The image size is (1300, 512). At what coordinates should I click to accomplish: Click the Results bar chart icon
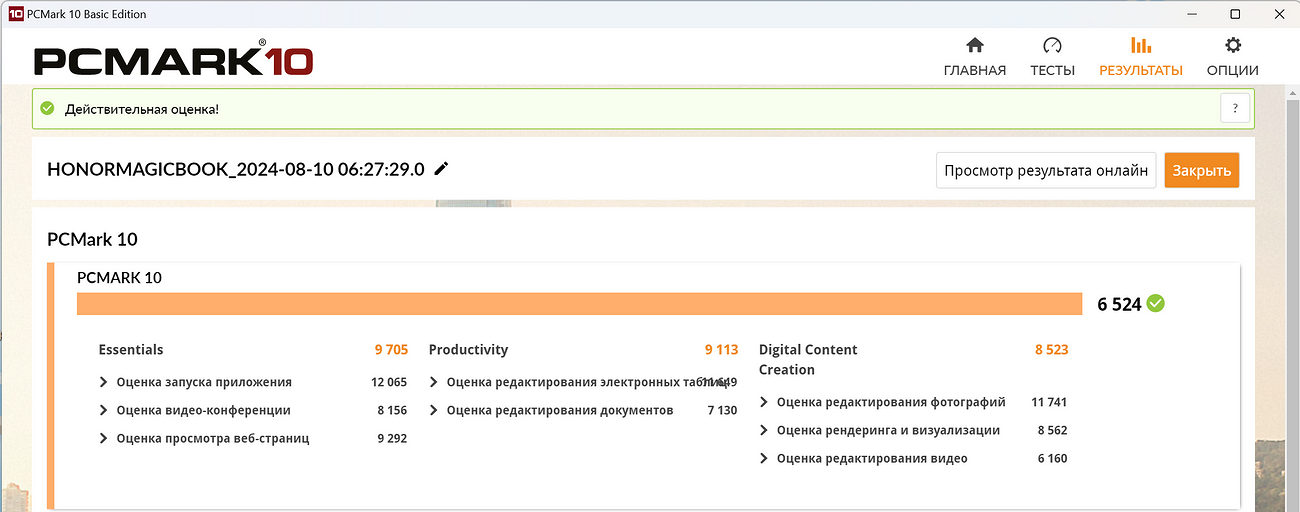(1140, 46)
